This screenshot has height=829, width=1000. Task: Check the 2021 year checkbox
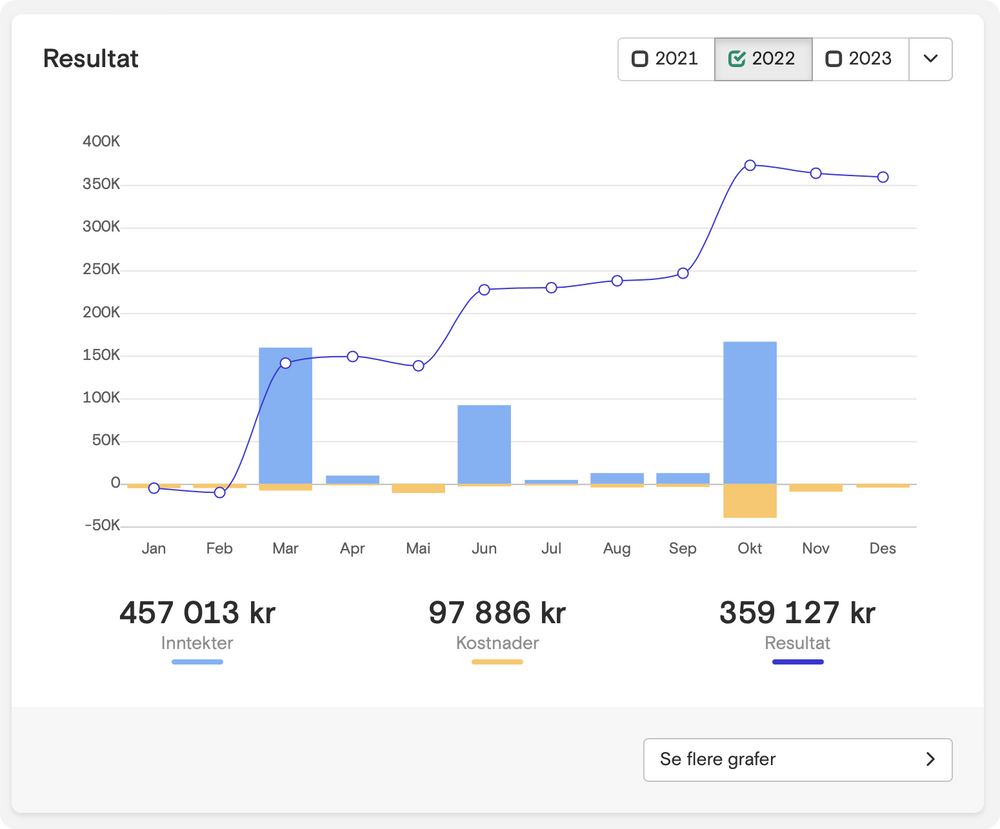(640, 59)
